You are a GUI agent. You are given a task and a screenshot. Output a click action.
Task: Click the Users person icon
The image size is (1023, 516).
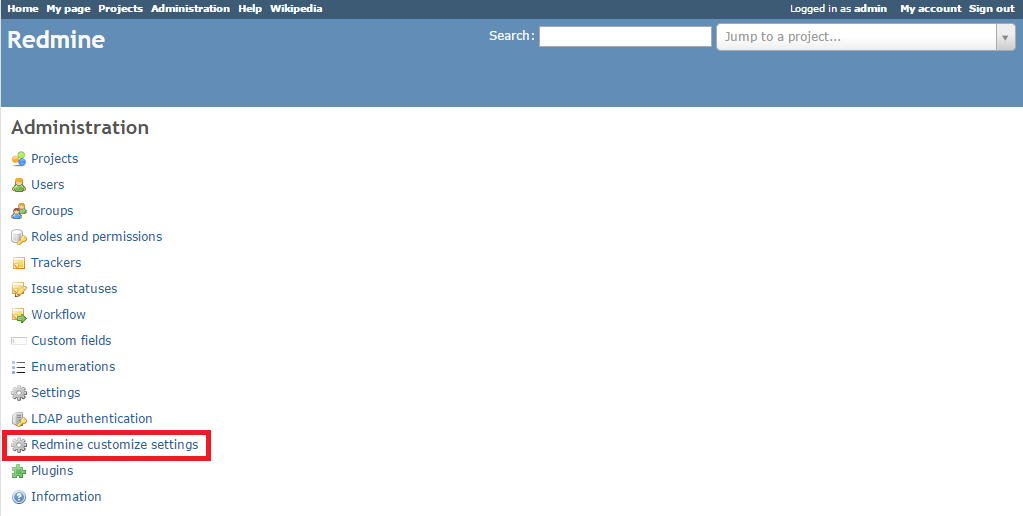click(x=19, y=185)
